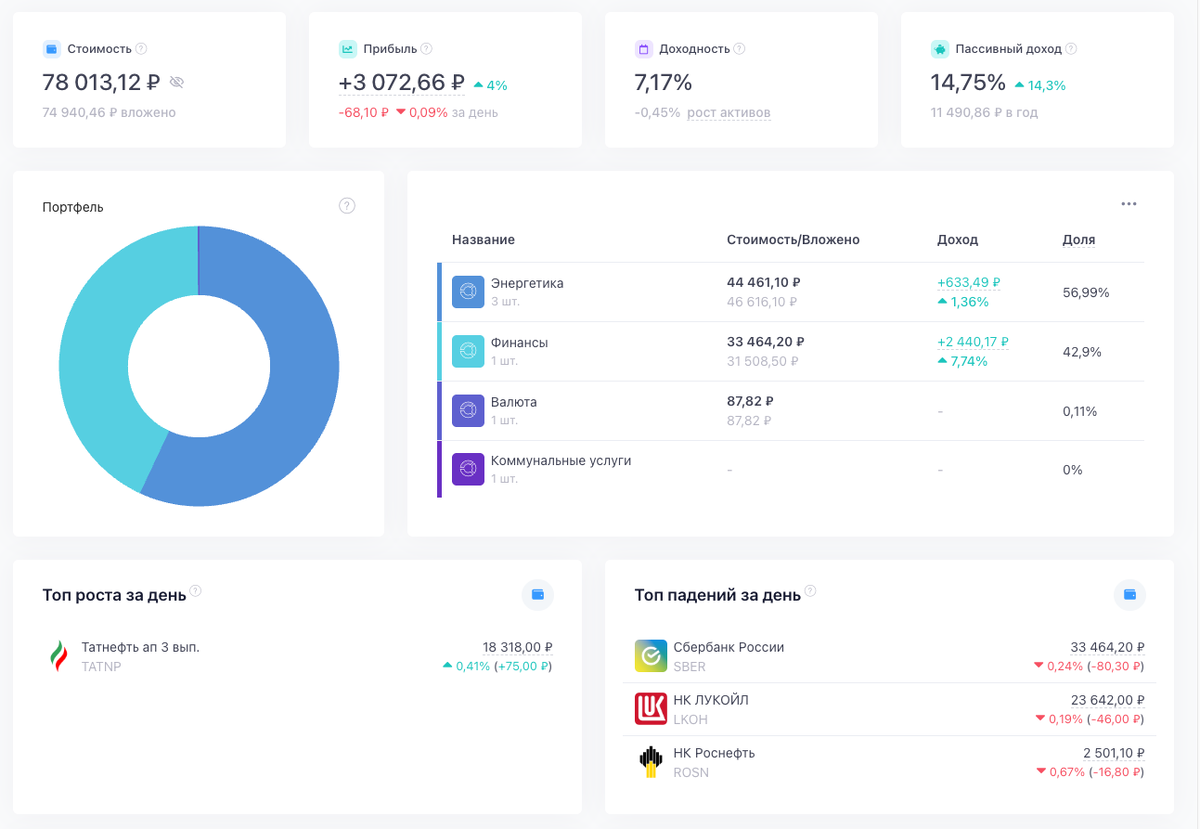The height and width of the screenshot is (829, 1200).
Task: Open Татнефть ап 3 вып. stock
Action: point(141,647)
